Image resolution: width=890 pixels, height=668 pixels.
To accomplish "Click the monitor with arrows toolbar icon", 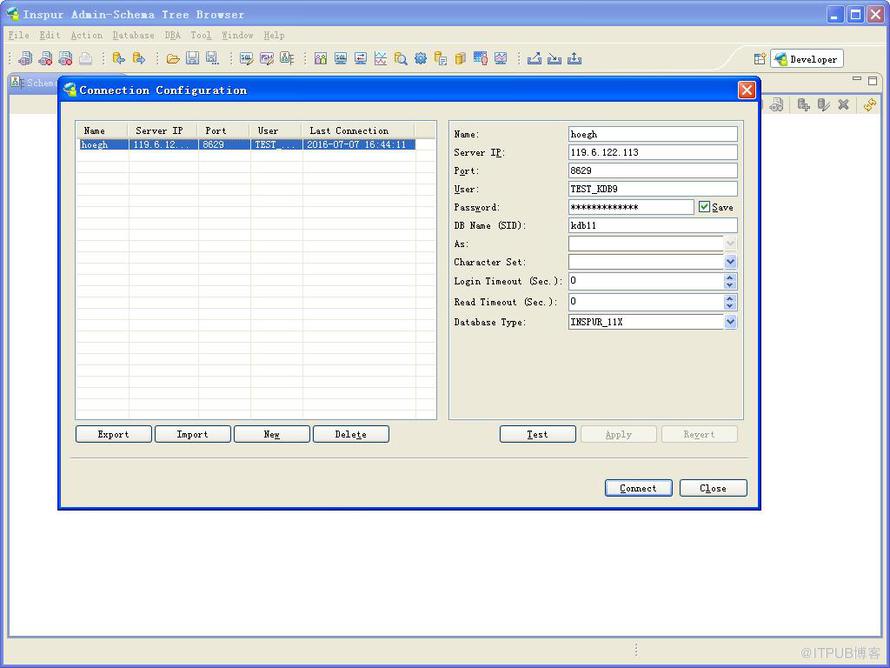I will click(360, 58).
